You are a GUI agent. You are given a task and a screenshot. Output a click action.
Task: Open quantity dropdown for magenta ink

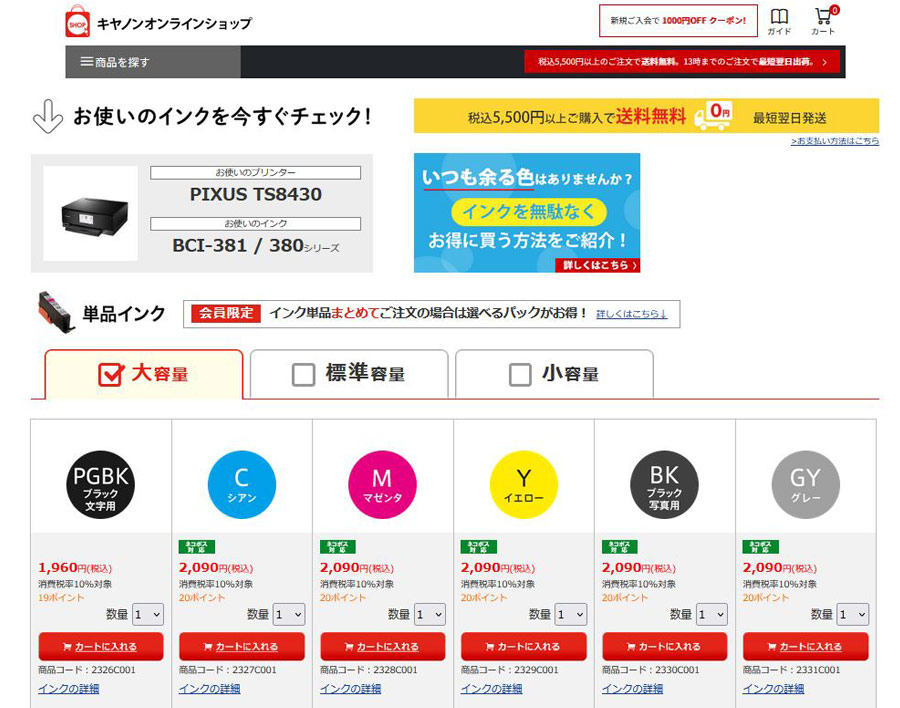pyautogui.click(x=430, y=614)
